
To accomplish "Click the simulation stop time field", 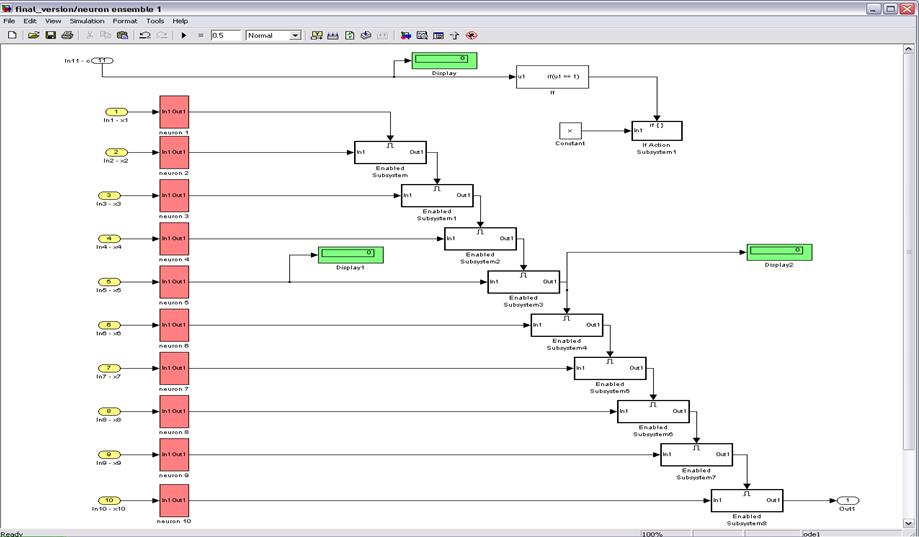I will (x=225, y=35).
